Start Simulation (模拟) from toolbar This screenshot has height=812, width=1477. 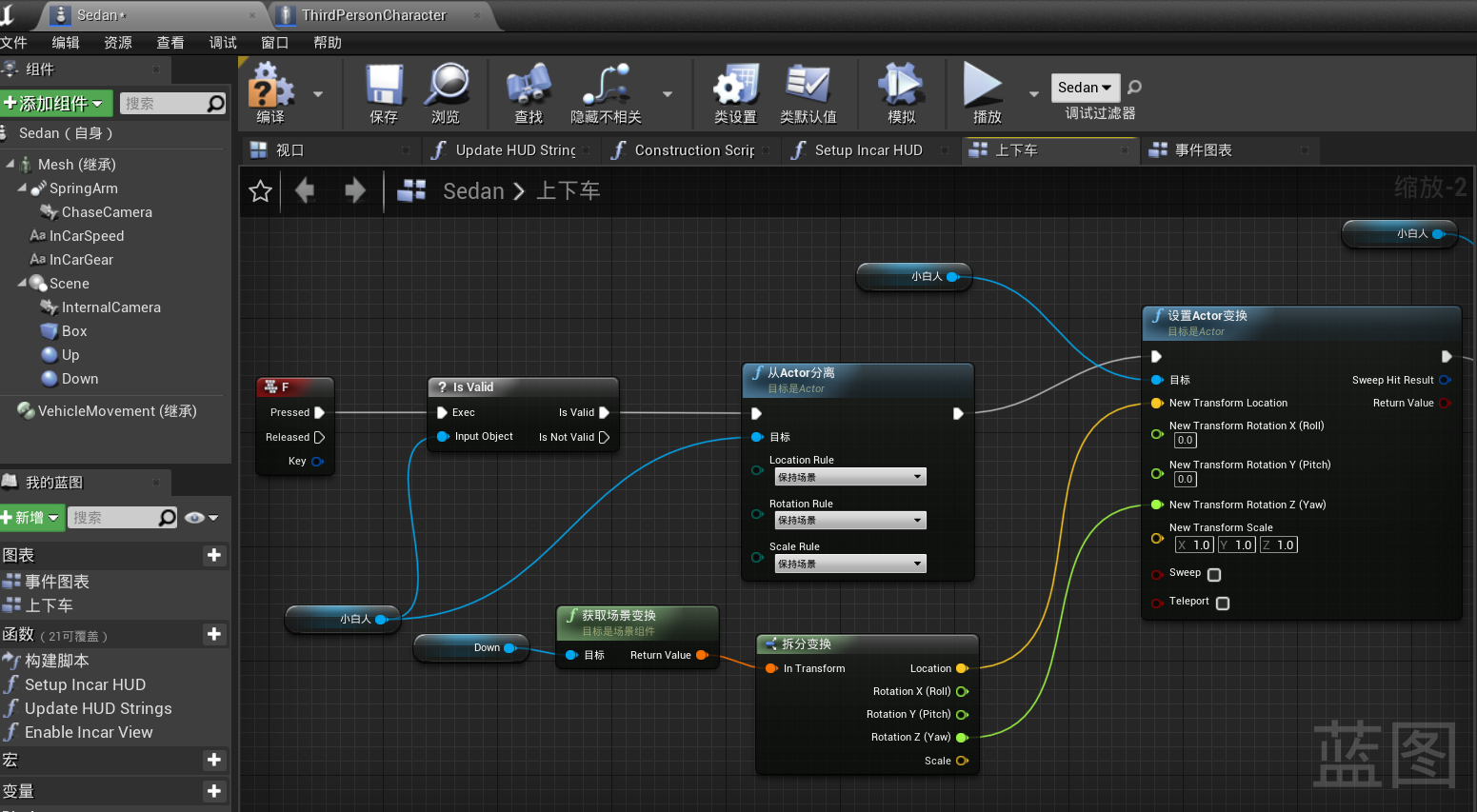[901, 87]
